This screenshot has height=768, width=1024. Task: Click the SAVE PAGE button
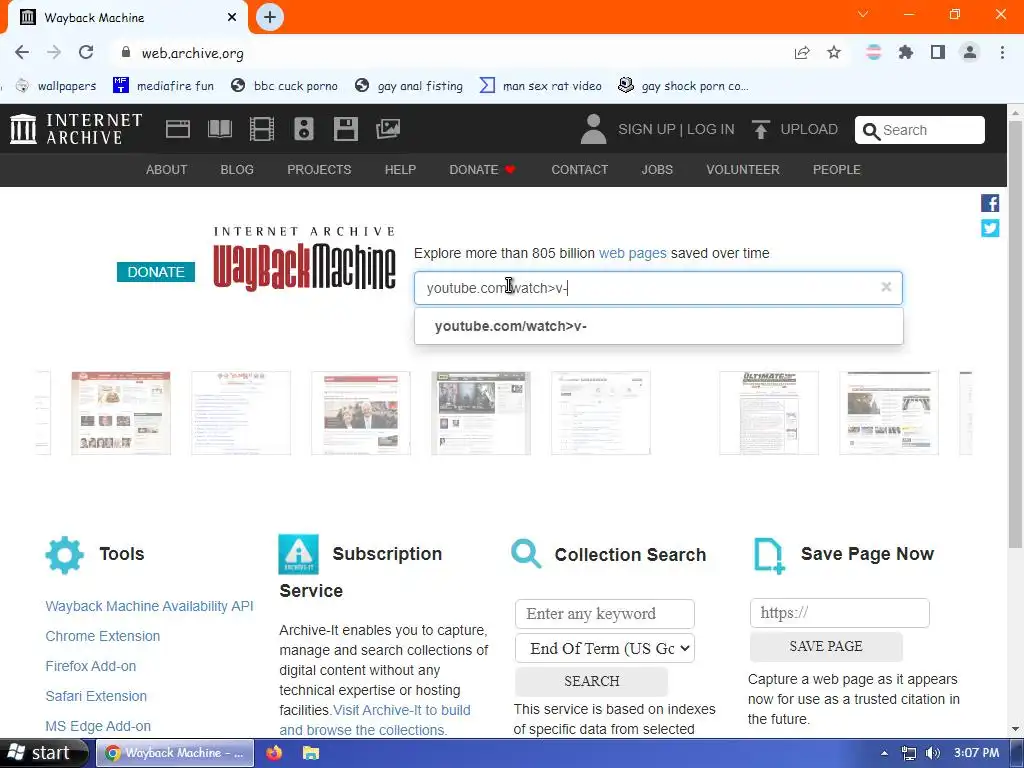pyautogui.click(x=826, y=646)
